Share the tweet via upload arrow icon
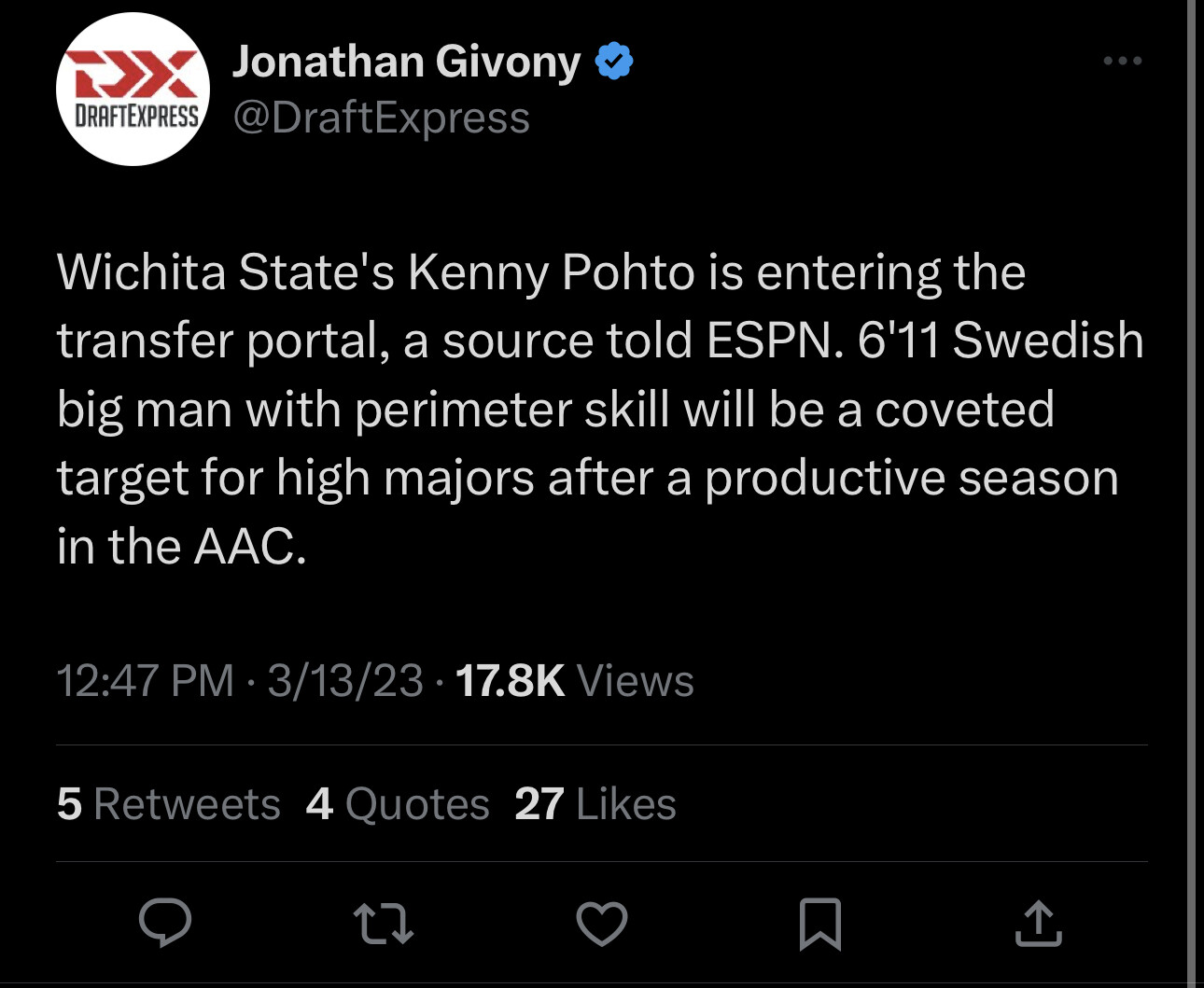This screenshot has height=988, width=1204. pyautogui.click(x=1038, y=924)
